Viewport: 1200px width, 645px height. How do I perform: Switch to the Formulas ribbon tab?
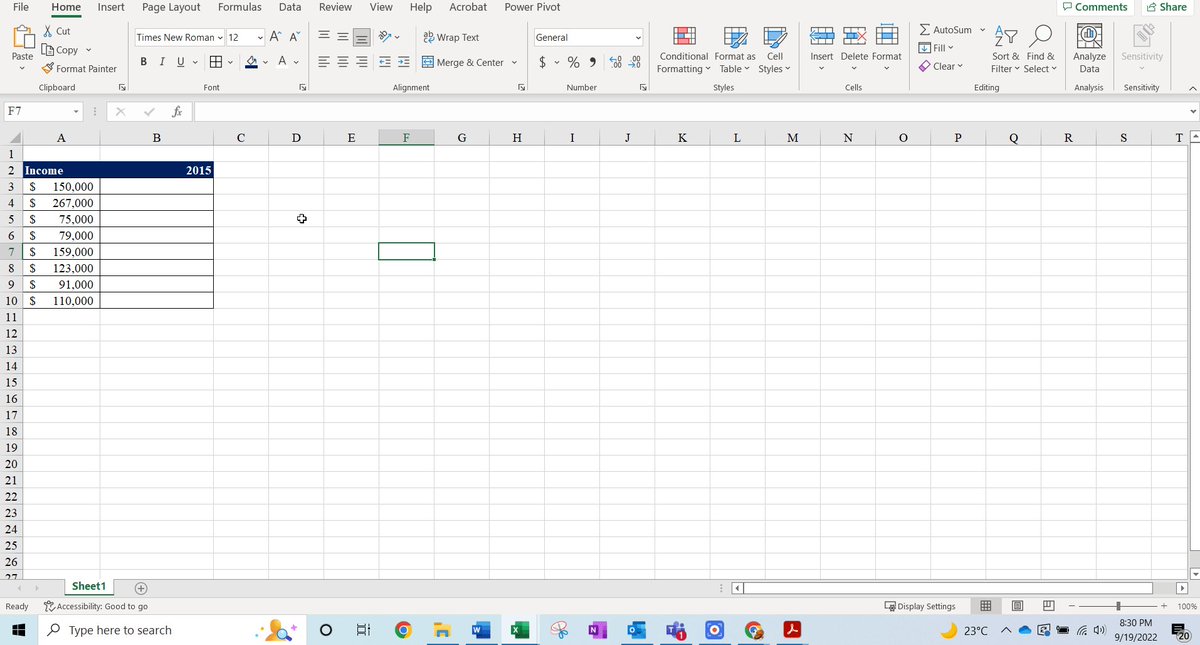tap(239, 7)
